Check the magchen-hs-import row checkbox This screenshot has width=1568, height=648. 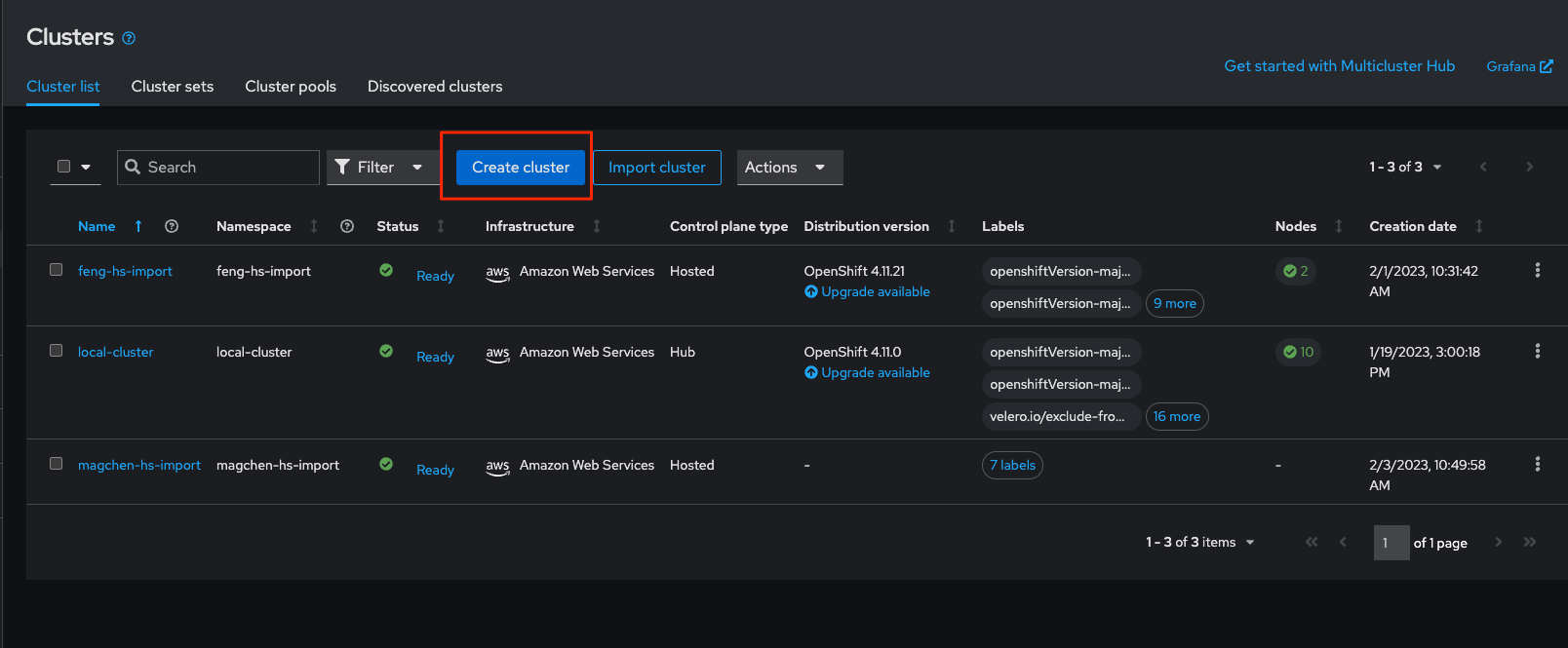click(x=57, y=464)
